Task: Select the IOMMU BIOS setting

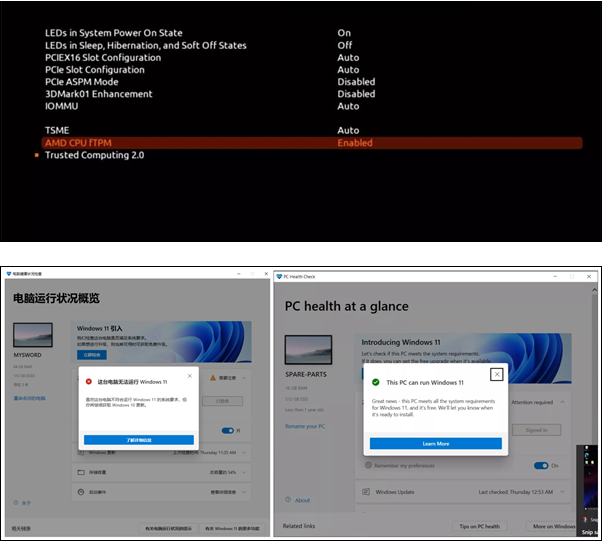Action: [62, 106]
